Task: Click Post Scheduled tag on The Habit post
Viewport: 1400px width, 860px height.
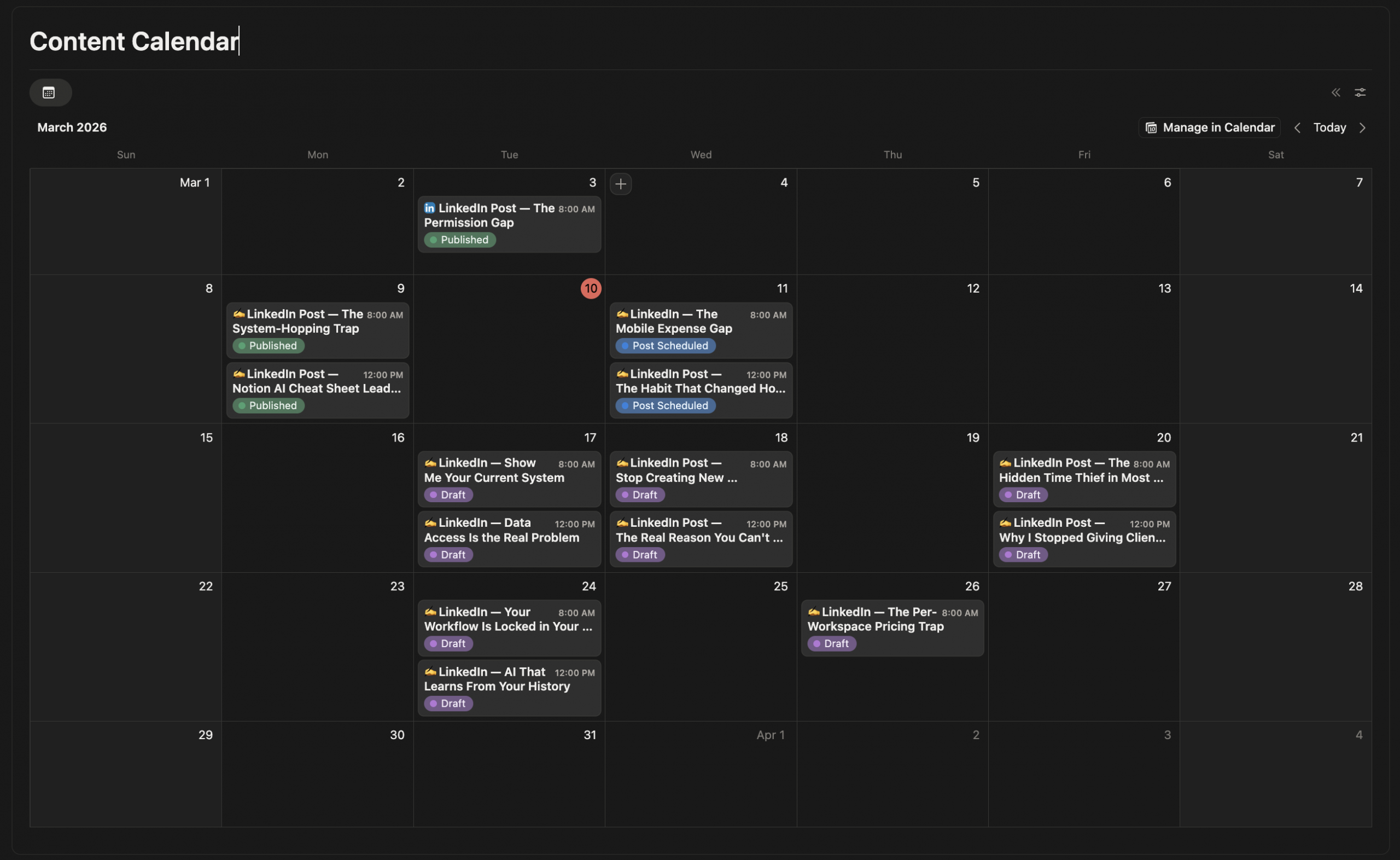Action: pos(665,405)
